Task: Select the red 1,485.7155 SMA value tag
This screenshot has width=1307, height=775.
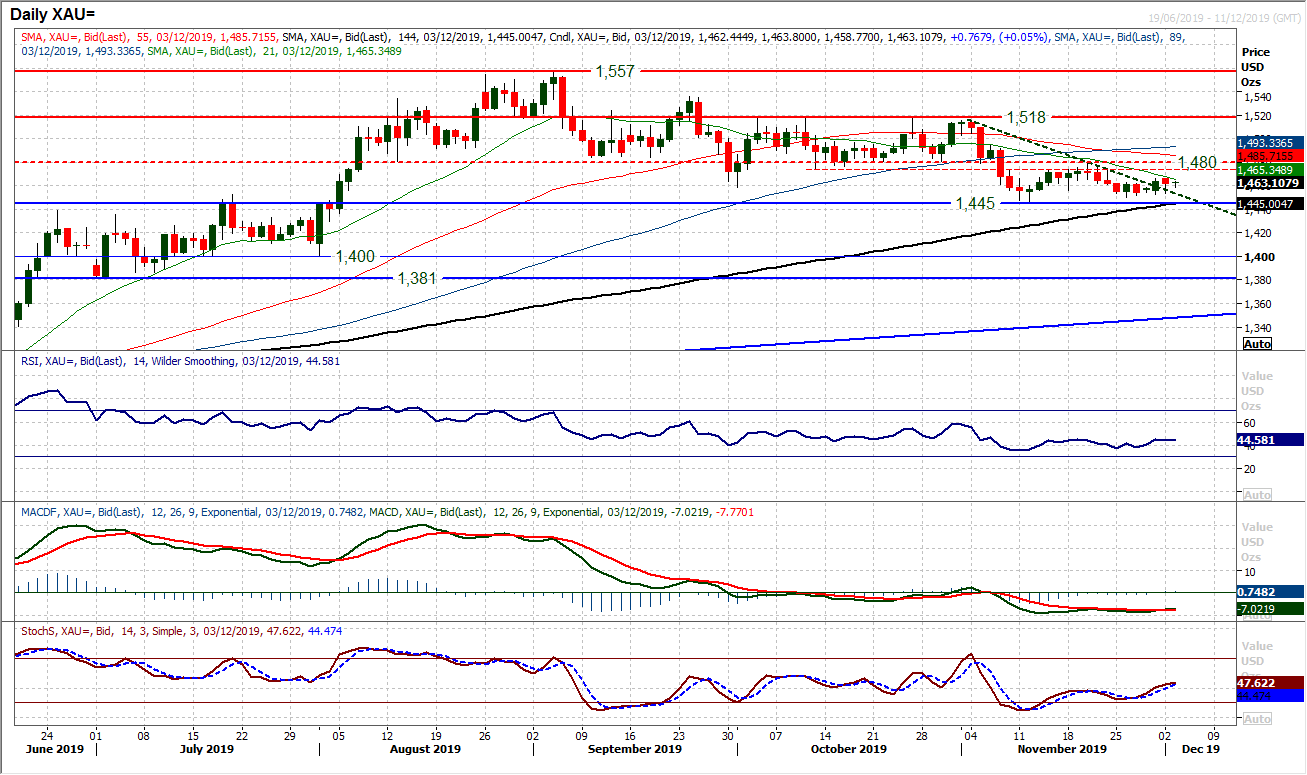Action: tap(1270, 156)
